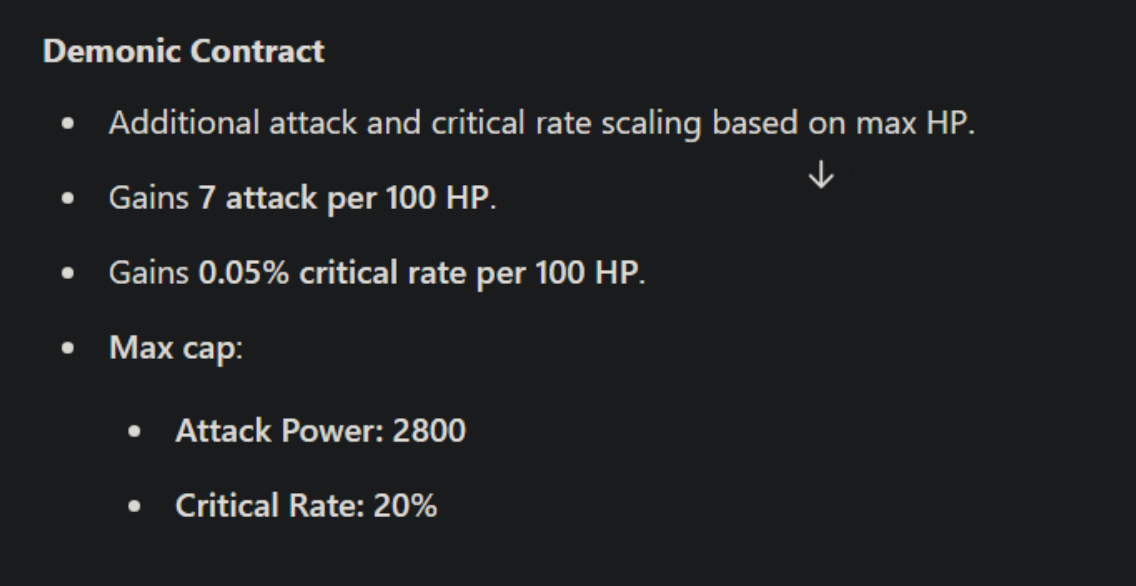Screen dimensions: 1136x586
Task: Click the bullet beside Additional attack line
Action: pos(68,123)
